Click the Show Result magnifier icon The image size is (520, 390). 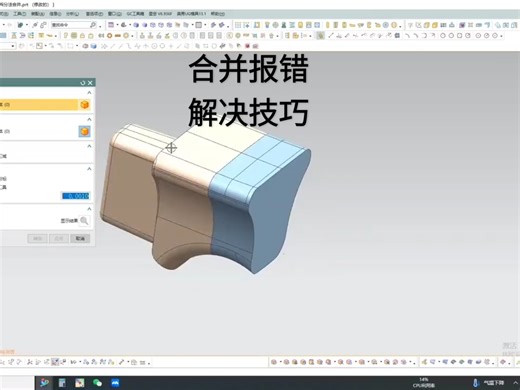tap(84, 221)
